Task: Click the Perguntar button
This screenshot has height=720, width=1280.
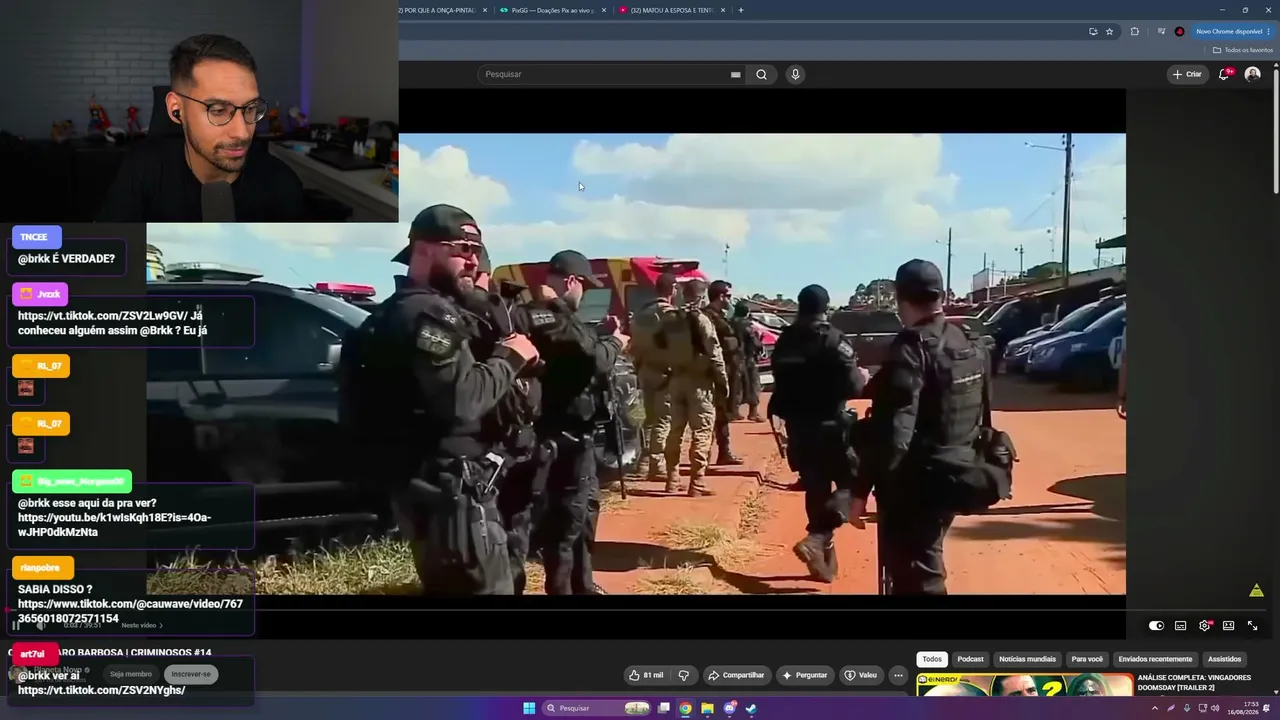Action: point(804,675)
